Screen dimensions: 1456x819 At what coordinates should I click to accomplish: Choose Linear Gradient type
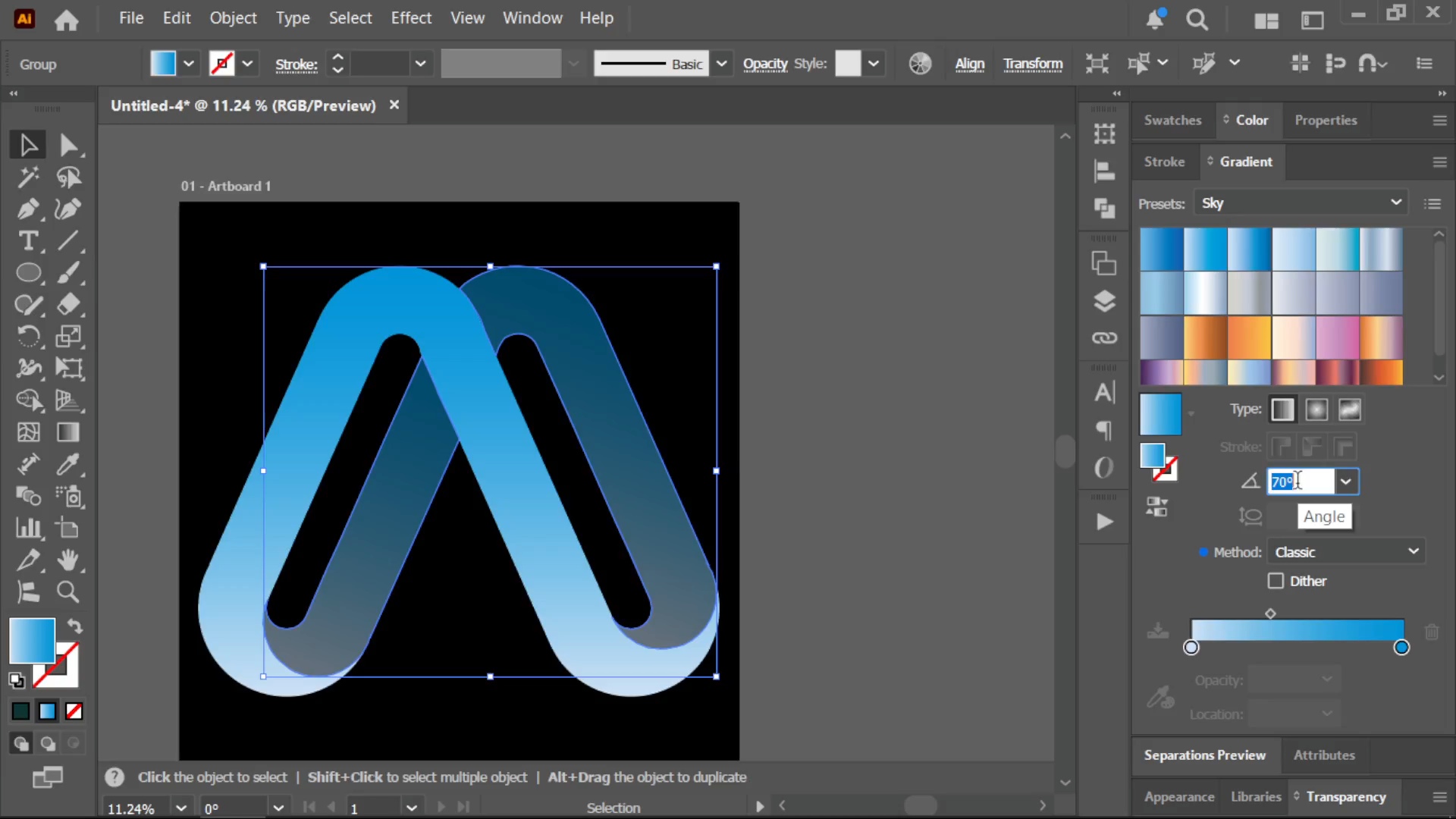1282,410
